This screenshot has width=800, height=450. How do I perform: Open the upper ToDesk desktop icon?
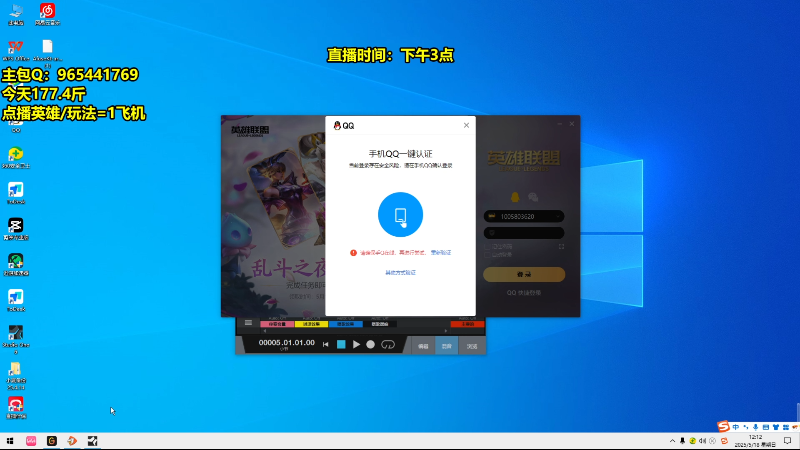point(16,193)
